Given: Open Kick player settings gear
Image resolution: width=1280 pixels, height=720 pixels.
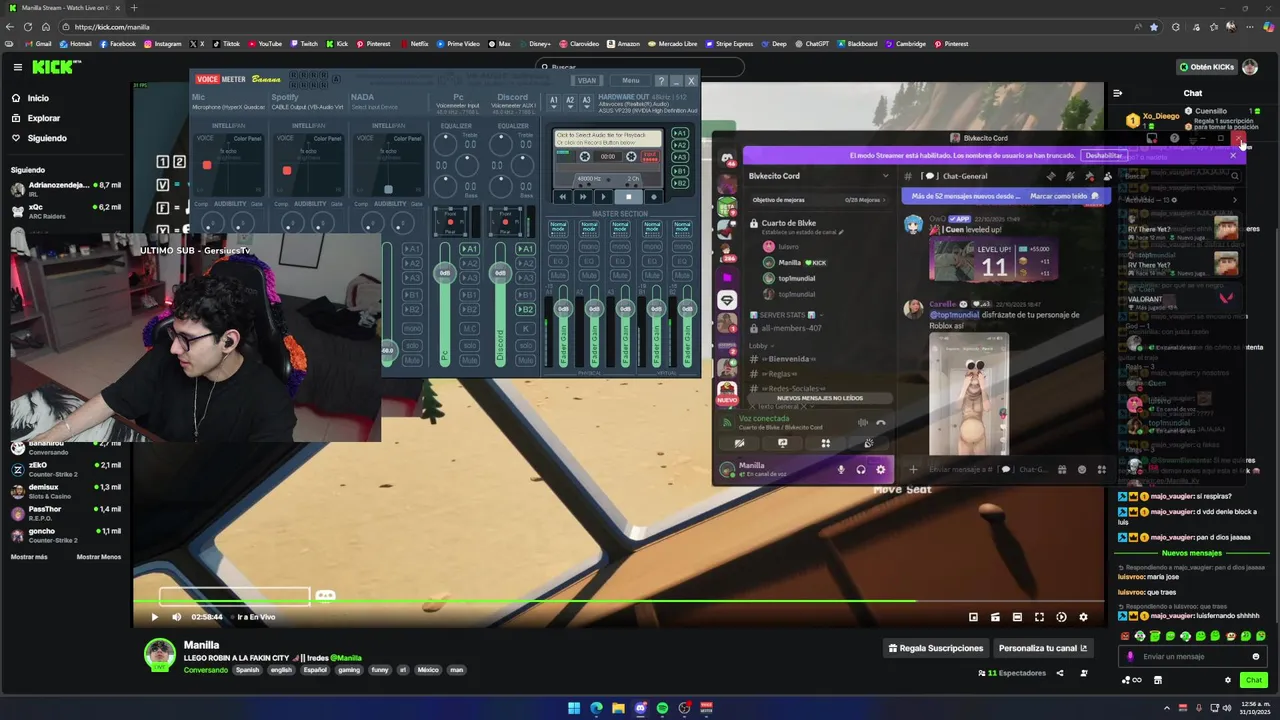Looking at the screenshot, I should point(1083,617).
